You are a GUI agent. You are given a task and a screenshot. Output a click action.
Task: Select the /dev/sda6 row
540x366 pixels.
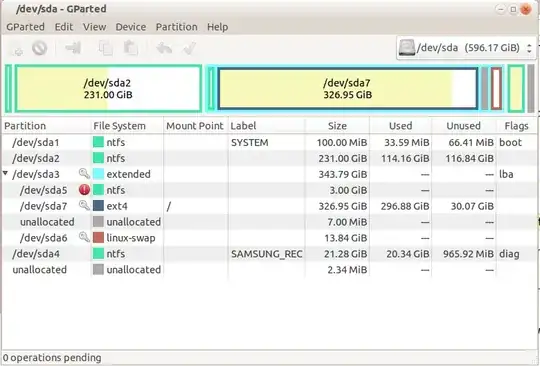coord(269,238)
